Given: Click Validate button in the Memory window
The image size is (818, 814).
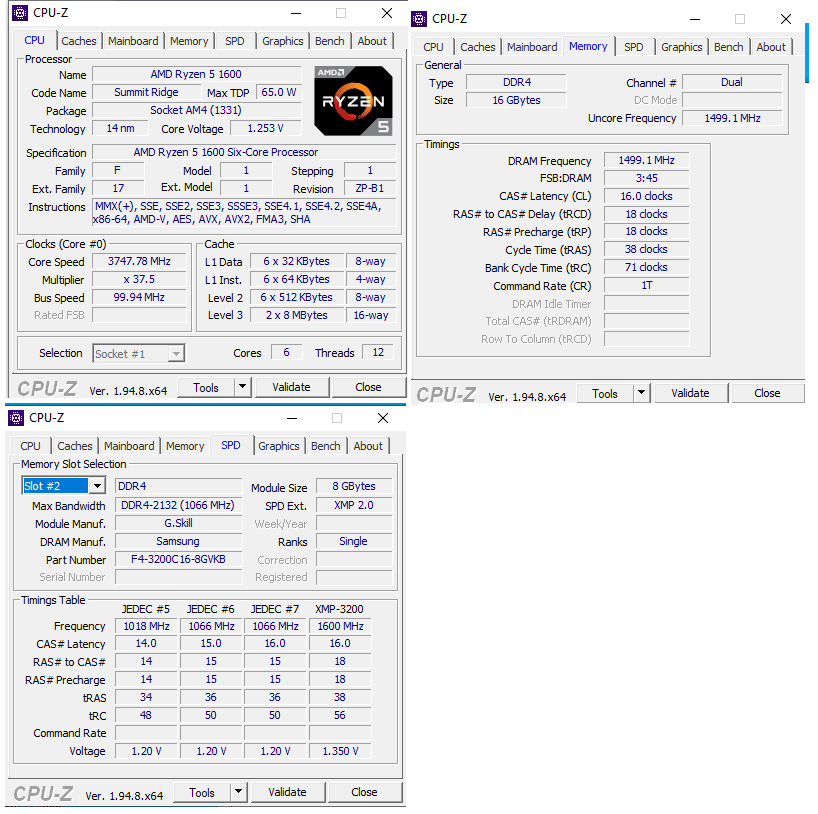Looking at the screenshot, I should [x=690, y=393].
